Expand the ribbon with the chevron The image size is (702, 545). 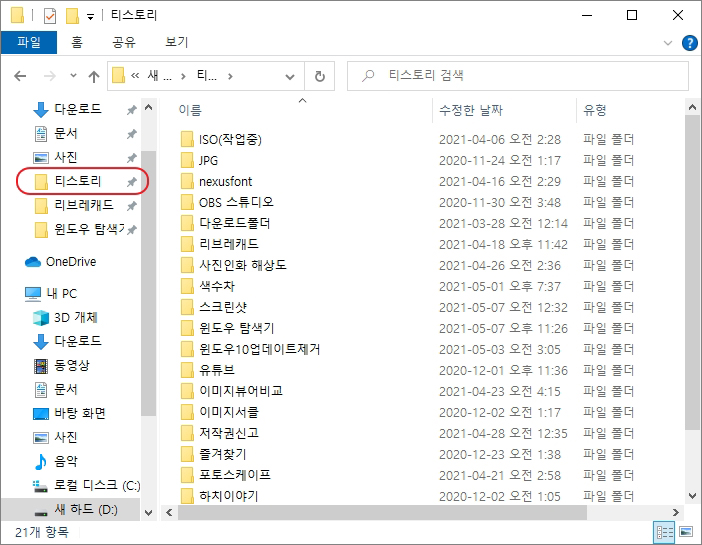668,43
